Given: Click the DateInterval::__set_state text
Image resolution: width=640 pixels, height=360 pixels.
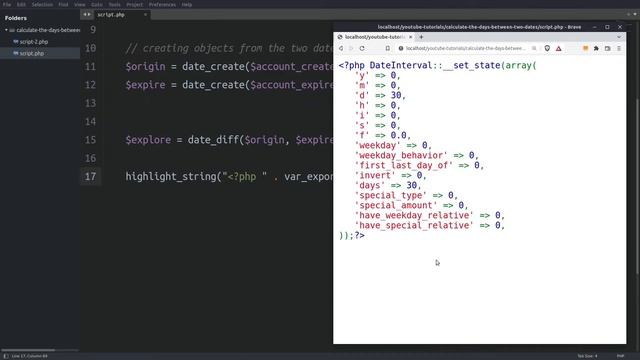Looking at the screenshot, I should (435, 65).
